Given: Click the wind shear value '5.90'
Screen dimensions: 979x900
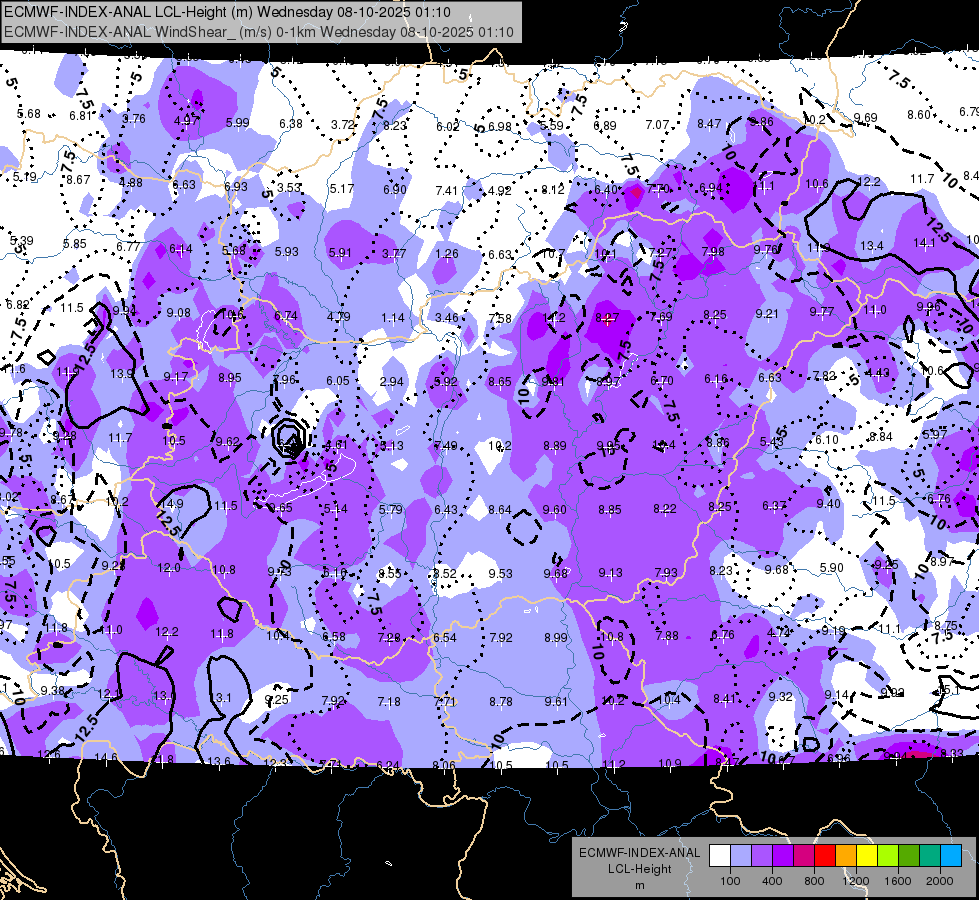Looking at the screenshot, I should click(831, 568).
